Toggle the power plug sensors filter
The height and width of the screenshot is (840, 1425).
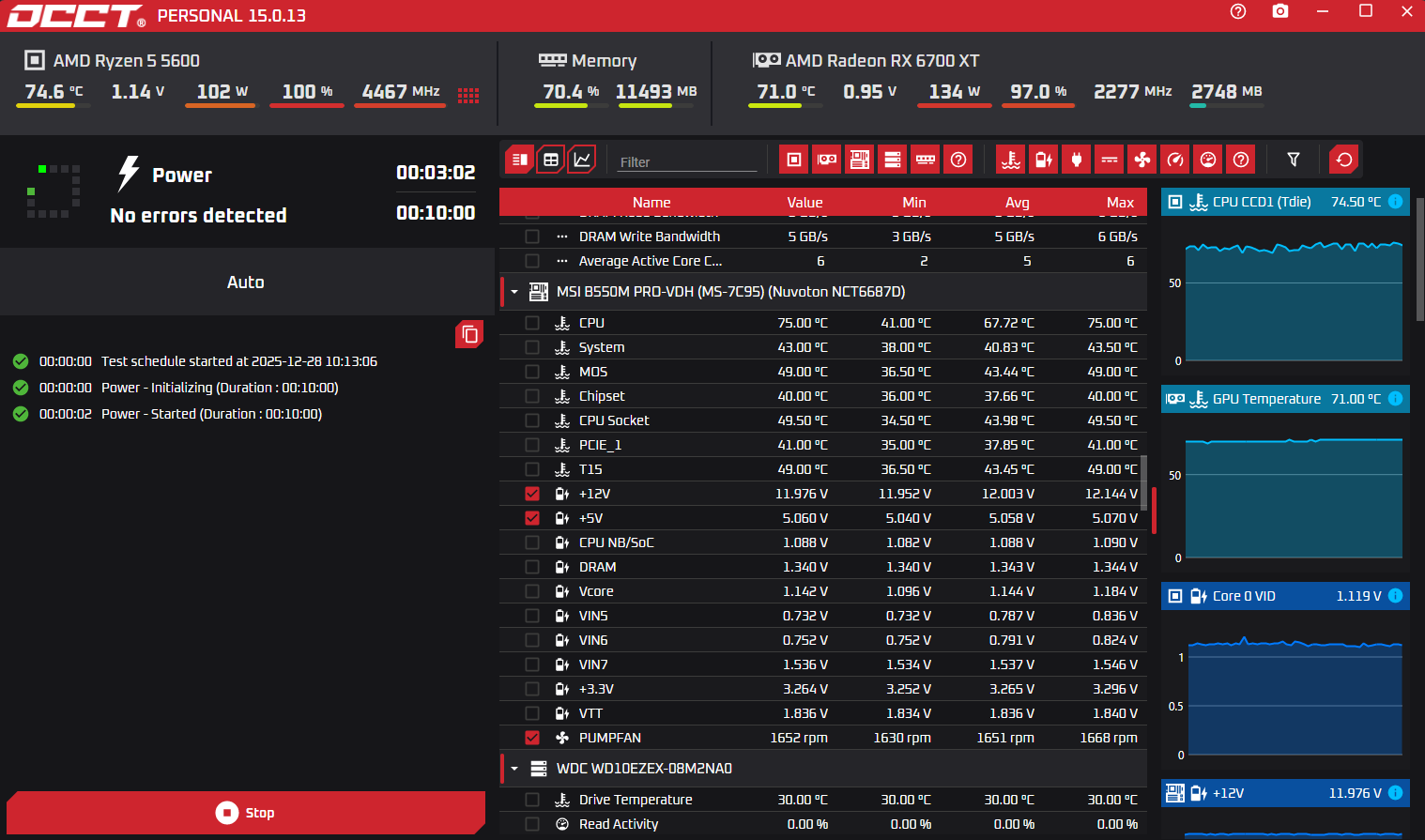click(x=1077, y=160)
